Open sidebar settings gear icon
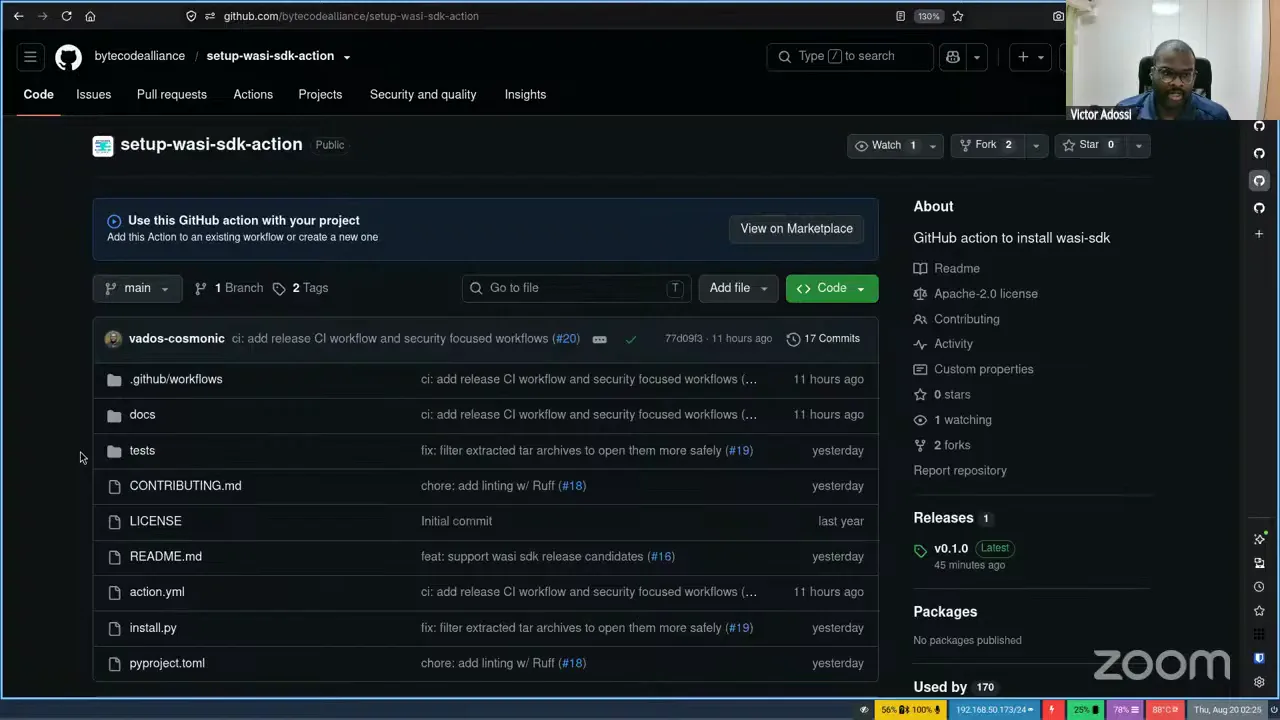1280x720 pixels. pyautogui.click(x=1259, y=682)
